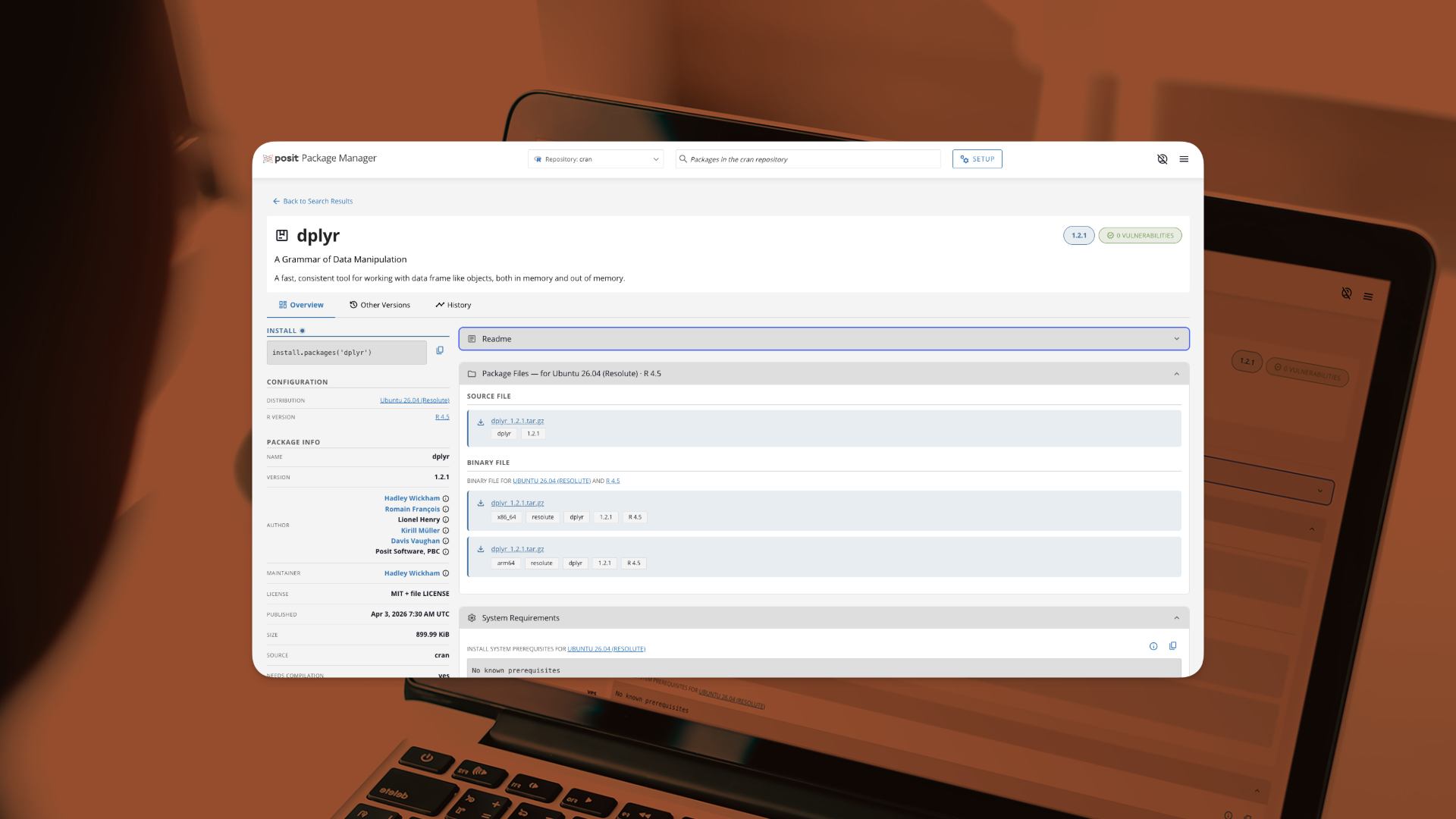Click 'MIT + file LICENSE' value

[420, 594]
